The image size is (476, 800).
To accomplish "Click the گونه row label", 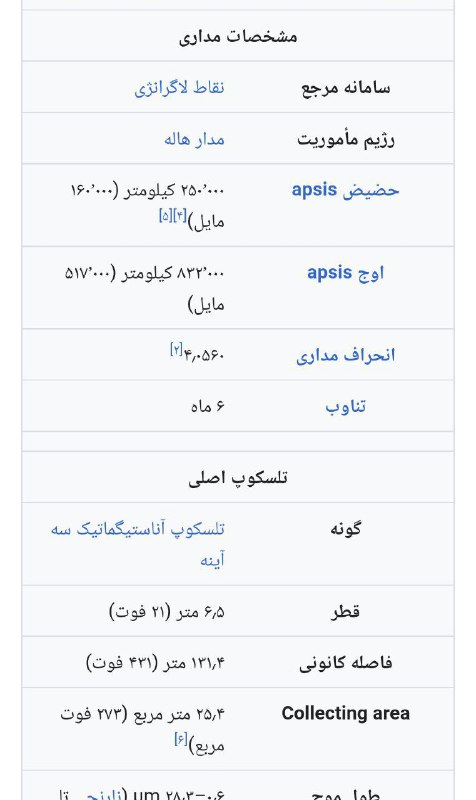I will 345,529.
